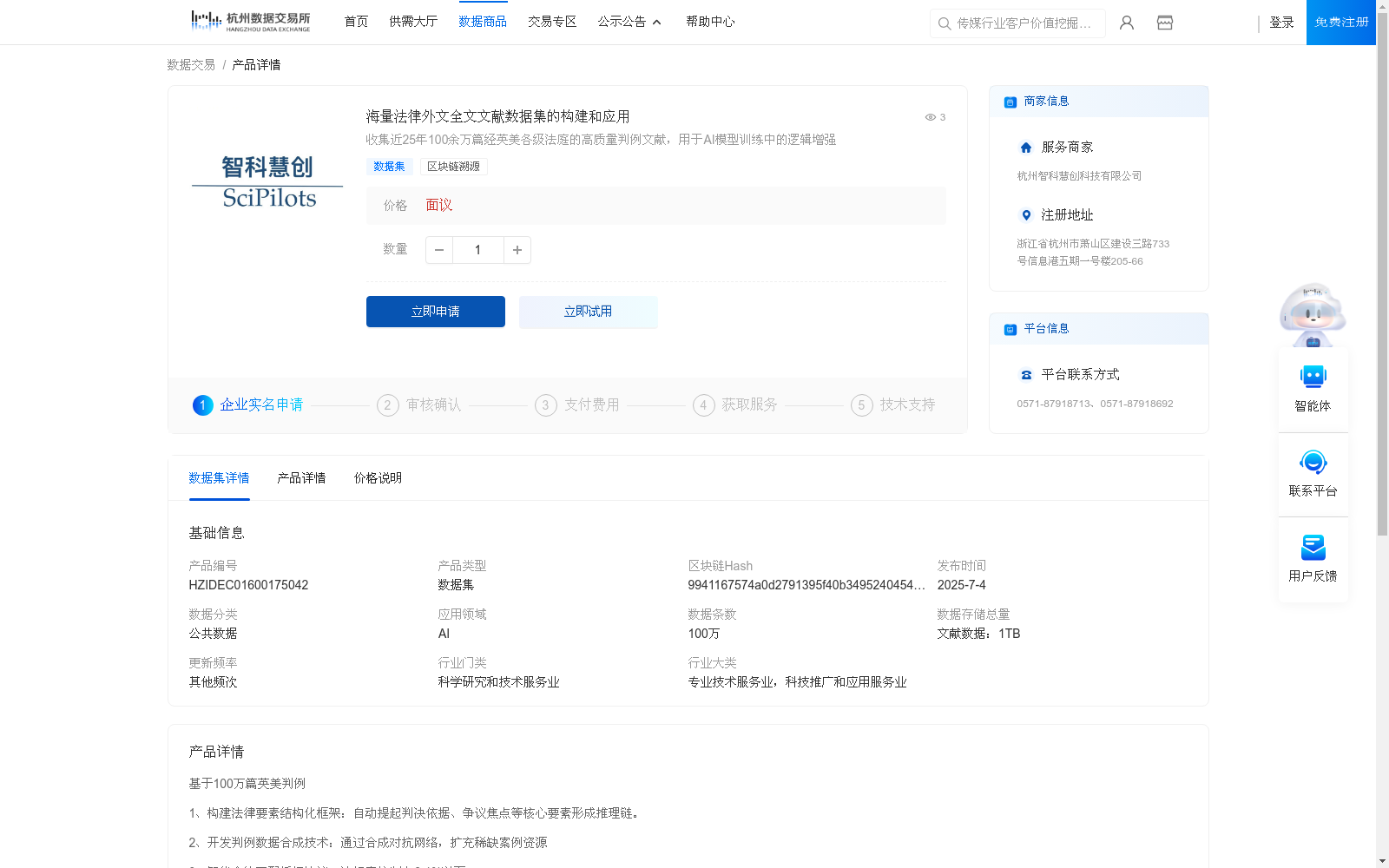1389x868 pixels.
Task: Click the platform info panel icon
Action: coord(1010,330)
